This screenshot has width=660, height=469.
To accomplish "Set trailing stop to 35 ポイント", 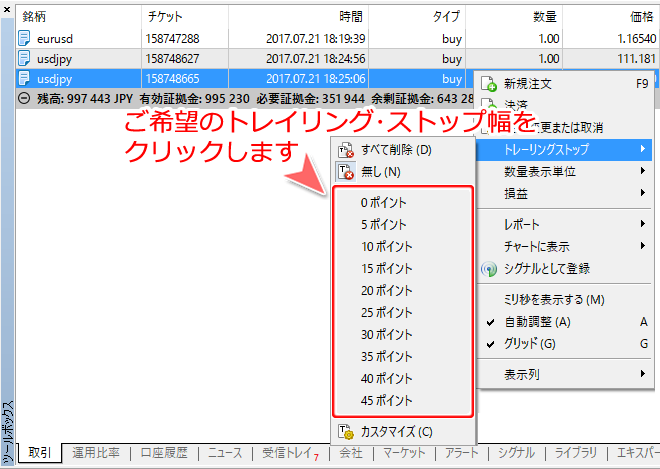I will (403, 357).
